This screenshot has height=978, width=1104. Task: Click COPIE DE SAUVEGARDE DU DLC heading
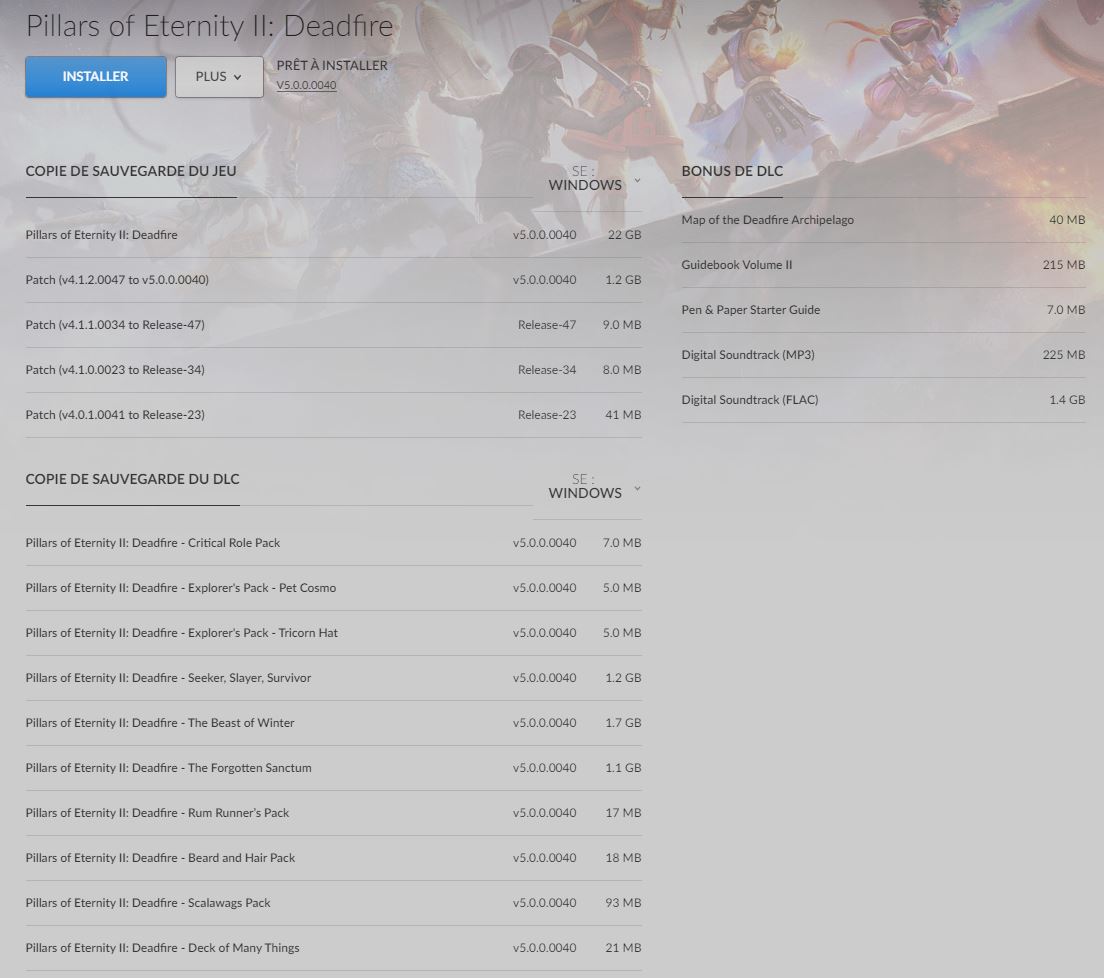[x=132, y=479]
